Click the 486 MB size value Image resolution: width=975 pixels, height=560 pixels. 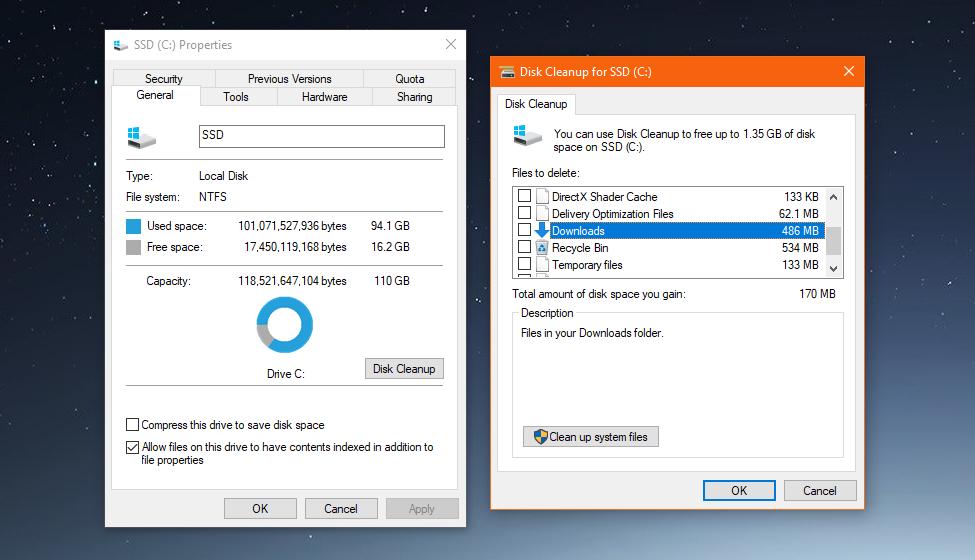(800, 231)
